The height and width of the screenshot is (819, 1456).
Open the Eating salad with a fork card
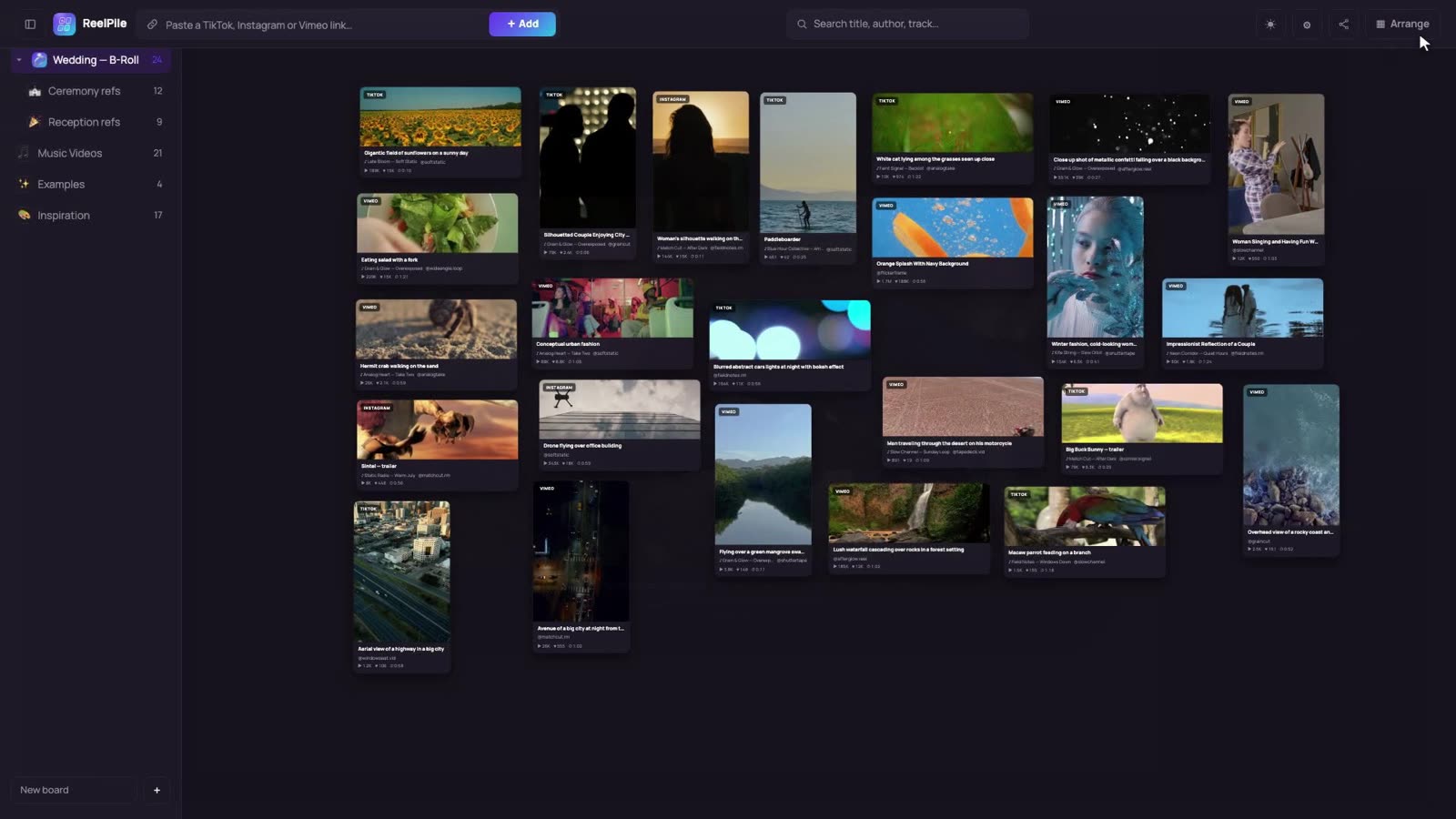point(438,238)
